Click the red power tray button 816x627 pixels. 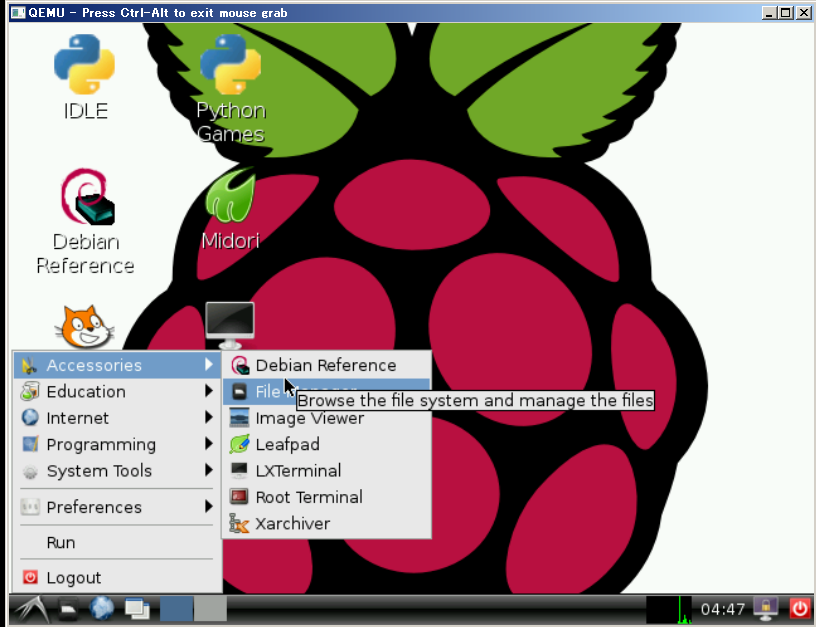(x=800, y=609)
